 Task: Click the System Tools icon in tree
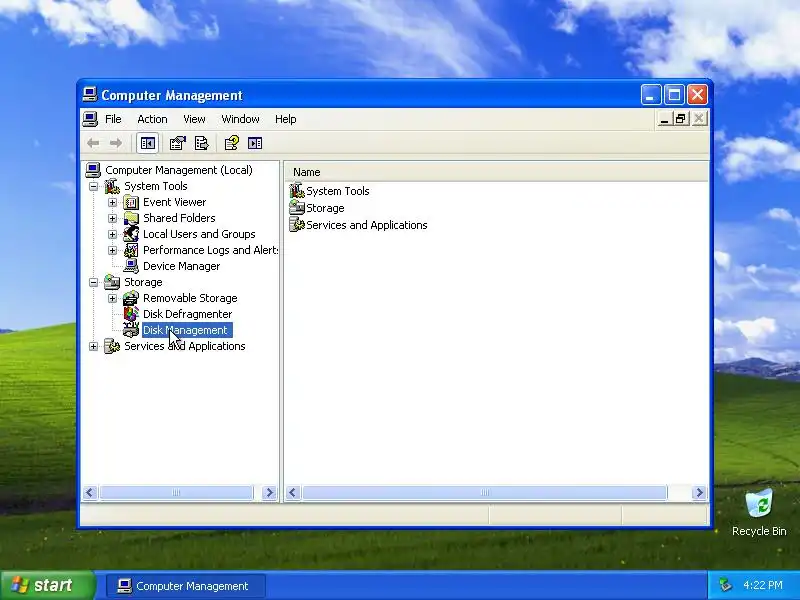click(112, 186)
